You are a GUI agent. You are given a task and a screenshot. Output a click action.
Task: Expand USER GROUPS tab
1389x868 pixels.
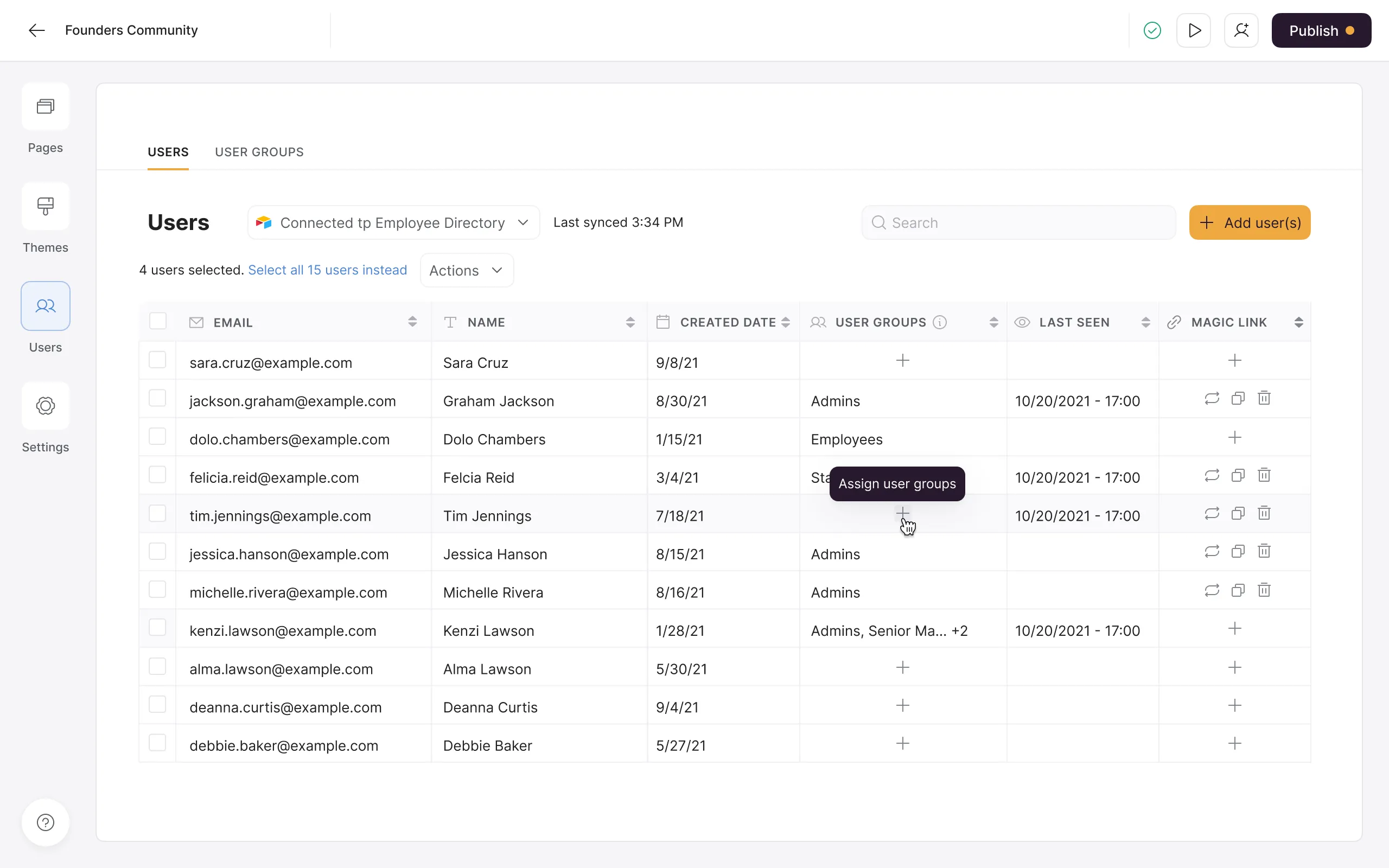pyautogui.click(x=259, y=152)
